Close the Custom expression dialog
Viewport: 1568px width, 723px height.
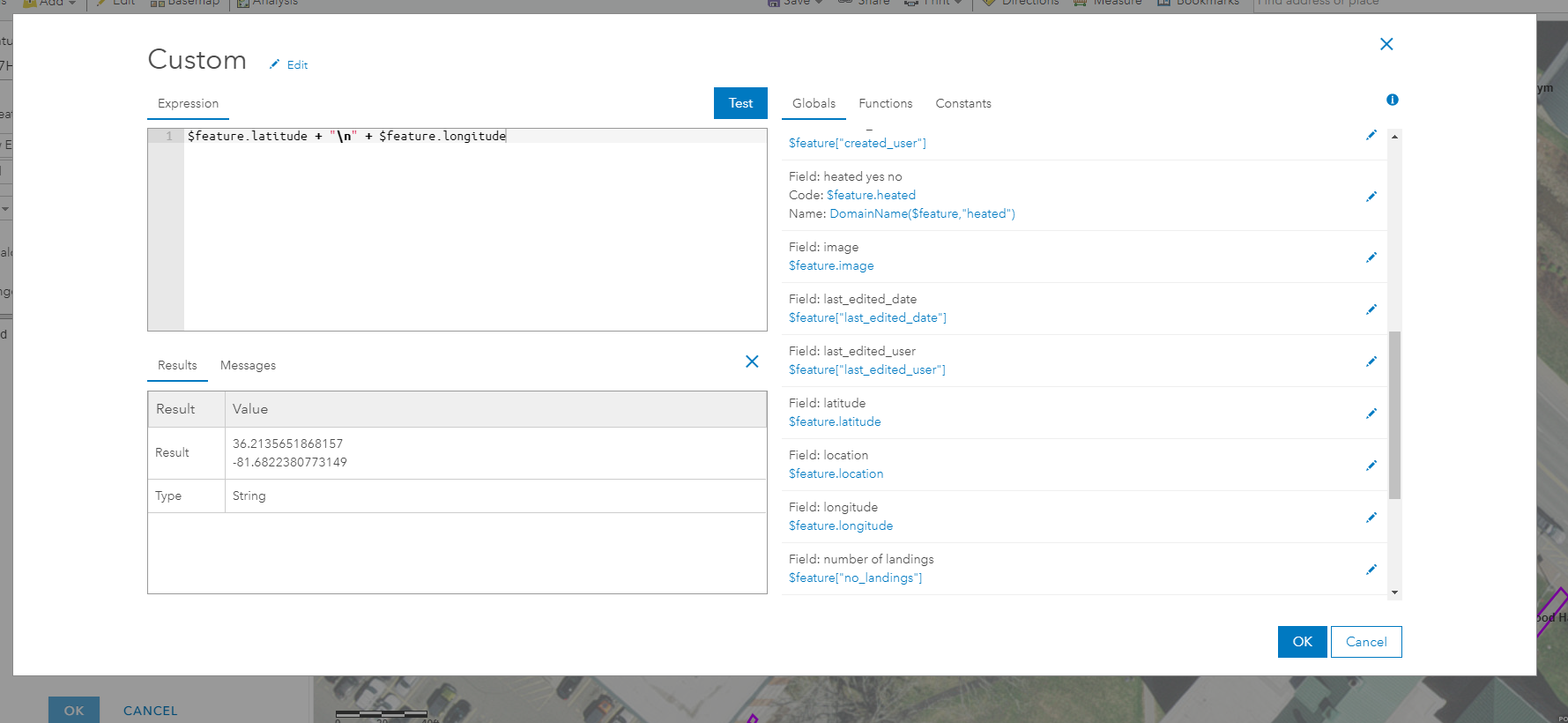[1386, 44]
